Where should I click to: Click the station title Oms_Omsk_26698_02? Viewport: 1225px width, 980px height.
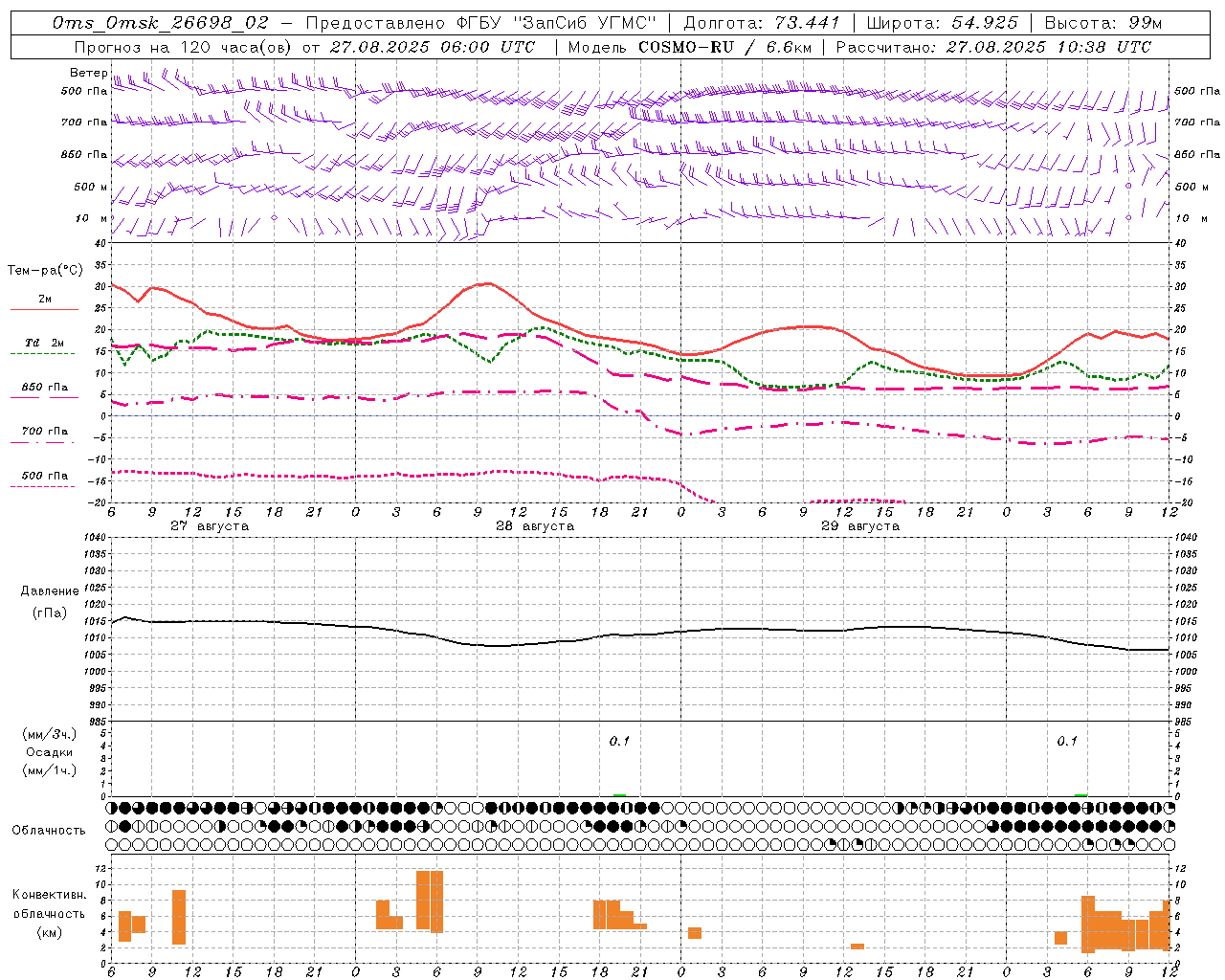[x=161, y=22]
